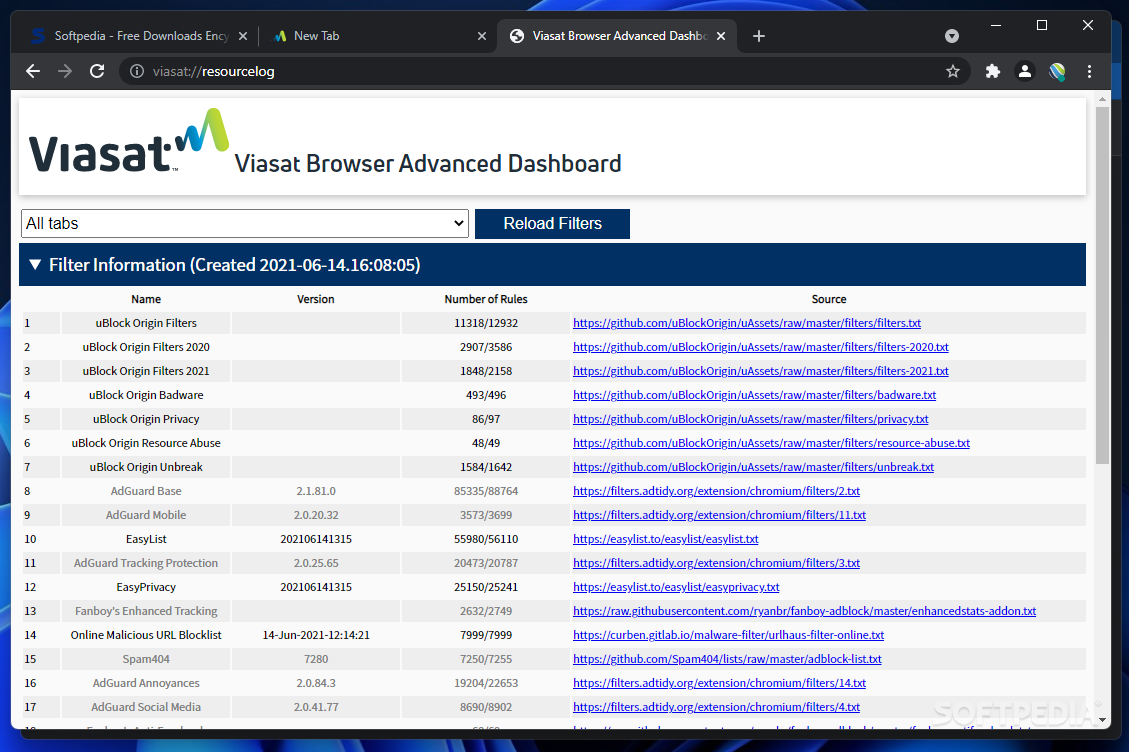
Task: View site information icon in address bar
Action: (137, 71)
